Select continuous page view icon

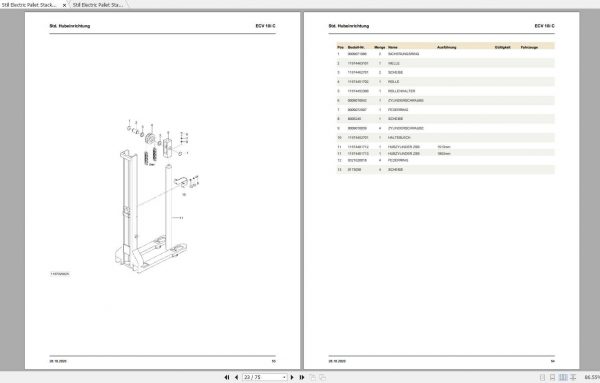pyautogui.click(x=552, y=377)
